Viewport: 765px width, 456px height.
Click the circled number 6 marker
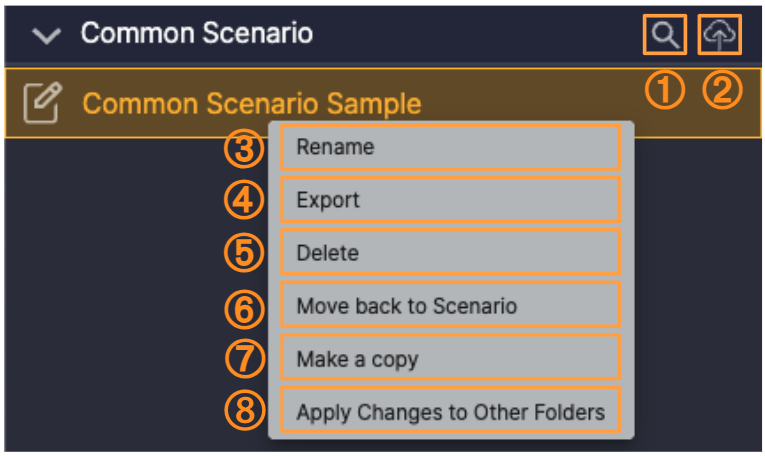tap(244, 307)
